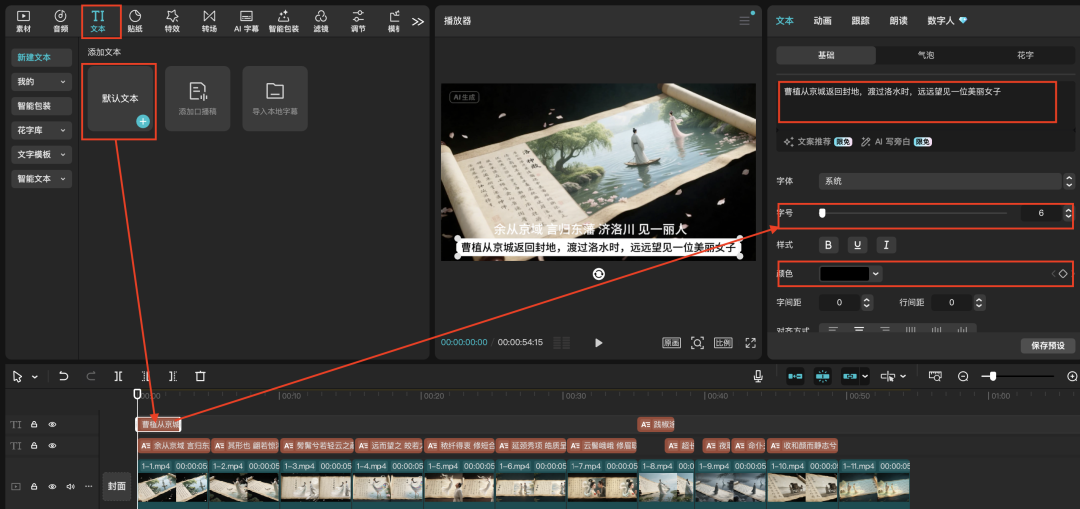Open the 特效 effects tab
Image resolution: width=1080 pixels, height=509 pixels.
(172, 21)
